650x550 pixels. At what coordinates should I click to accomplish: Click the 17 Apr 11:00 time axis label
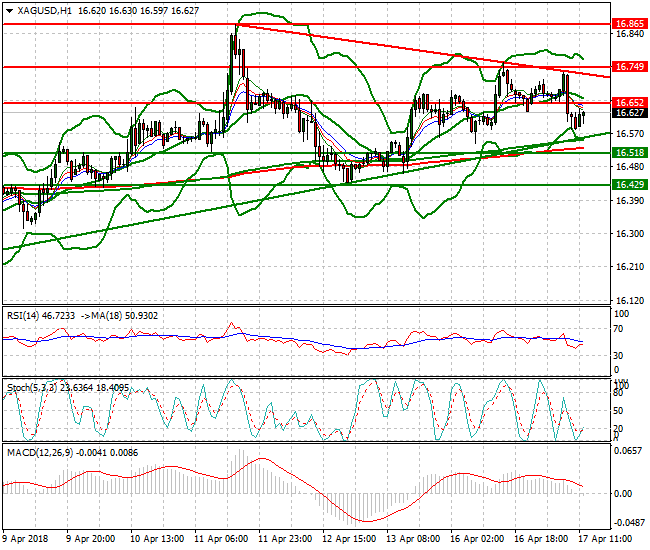[605, 539]
